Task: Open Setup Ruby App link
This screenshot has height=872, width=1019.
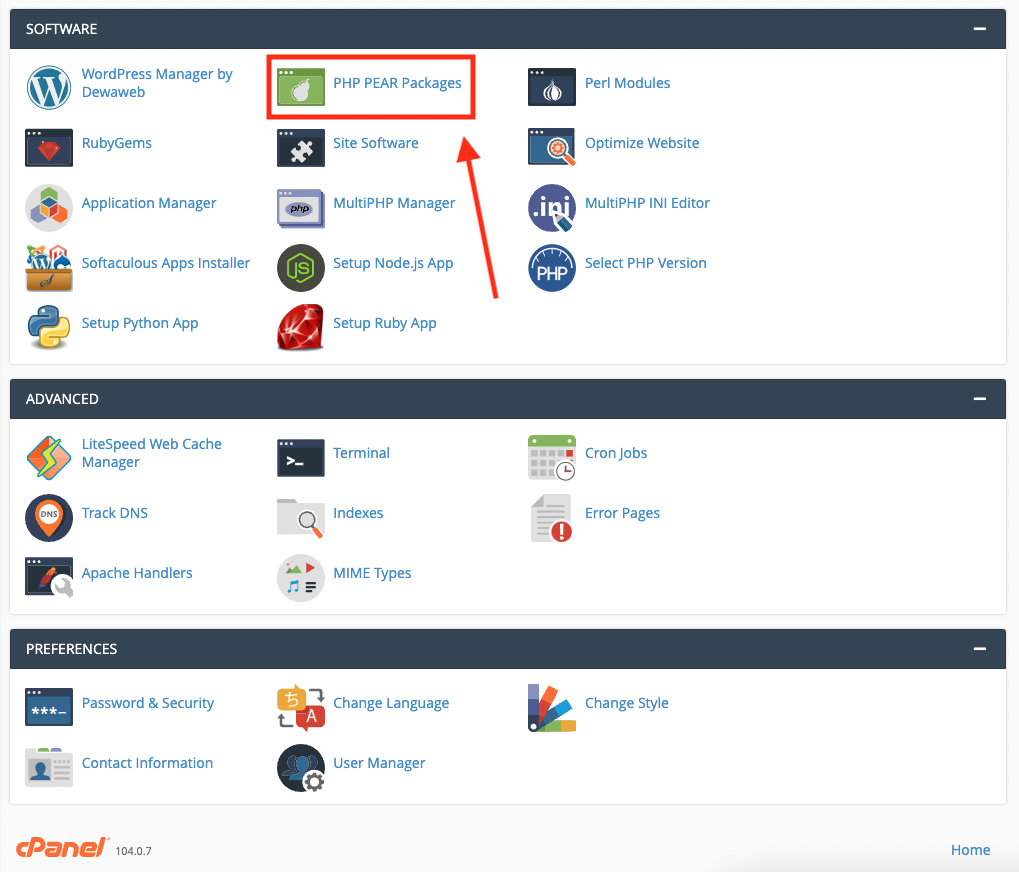Action: coord(385,324)
